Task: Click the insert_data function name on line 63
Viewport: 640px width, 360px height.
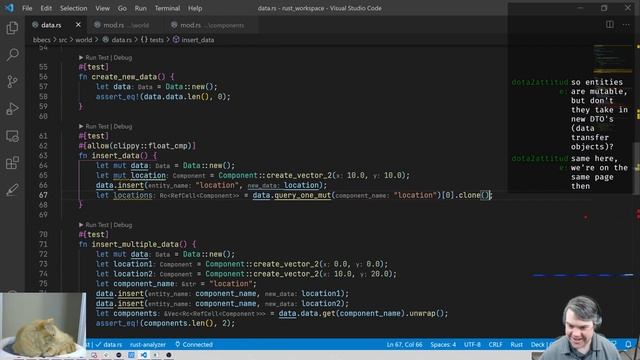Action: click(116, 156)
